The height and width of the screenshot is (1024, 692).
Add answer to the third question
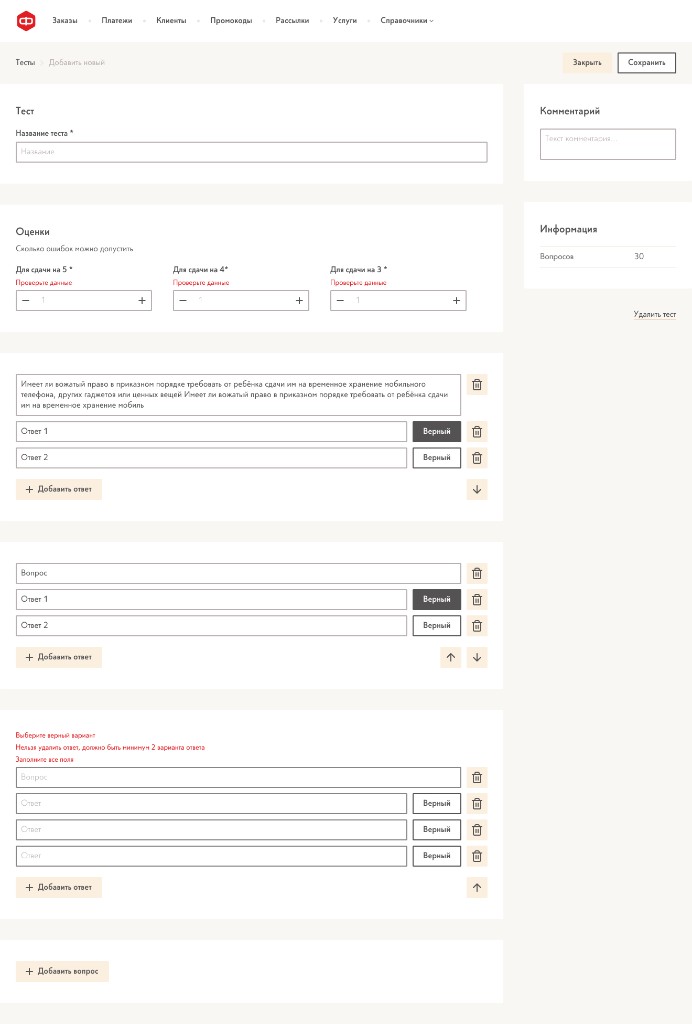59,888
